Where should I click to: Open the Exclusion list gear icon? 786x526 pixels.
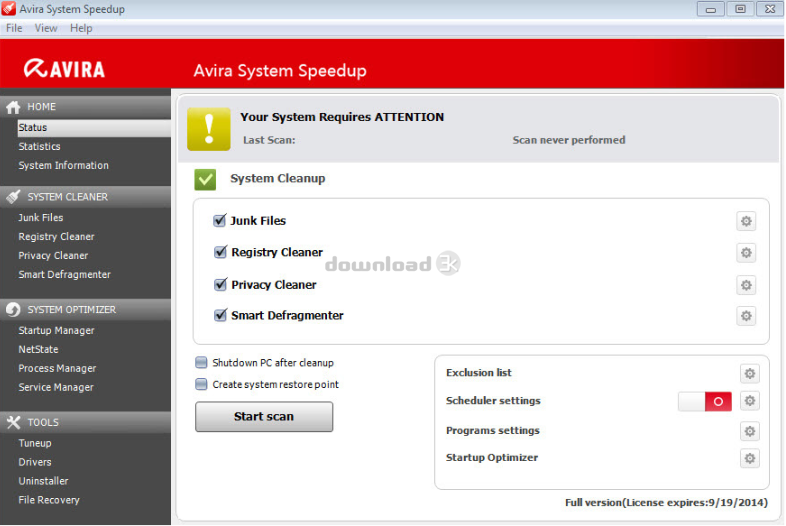point(750,373)
